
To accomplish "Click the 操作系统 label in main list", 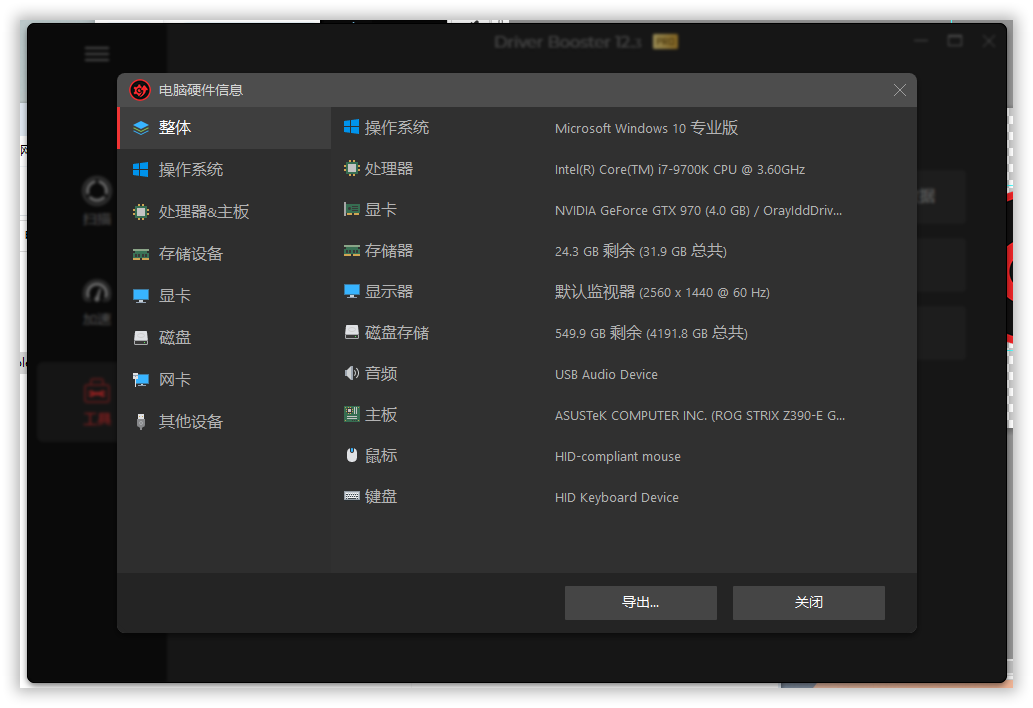I will pyautogui.click(x=397, y=127).
